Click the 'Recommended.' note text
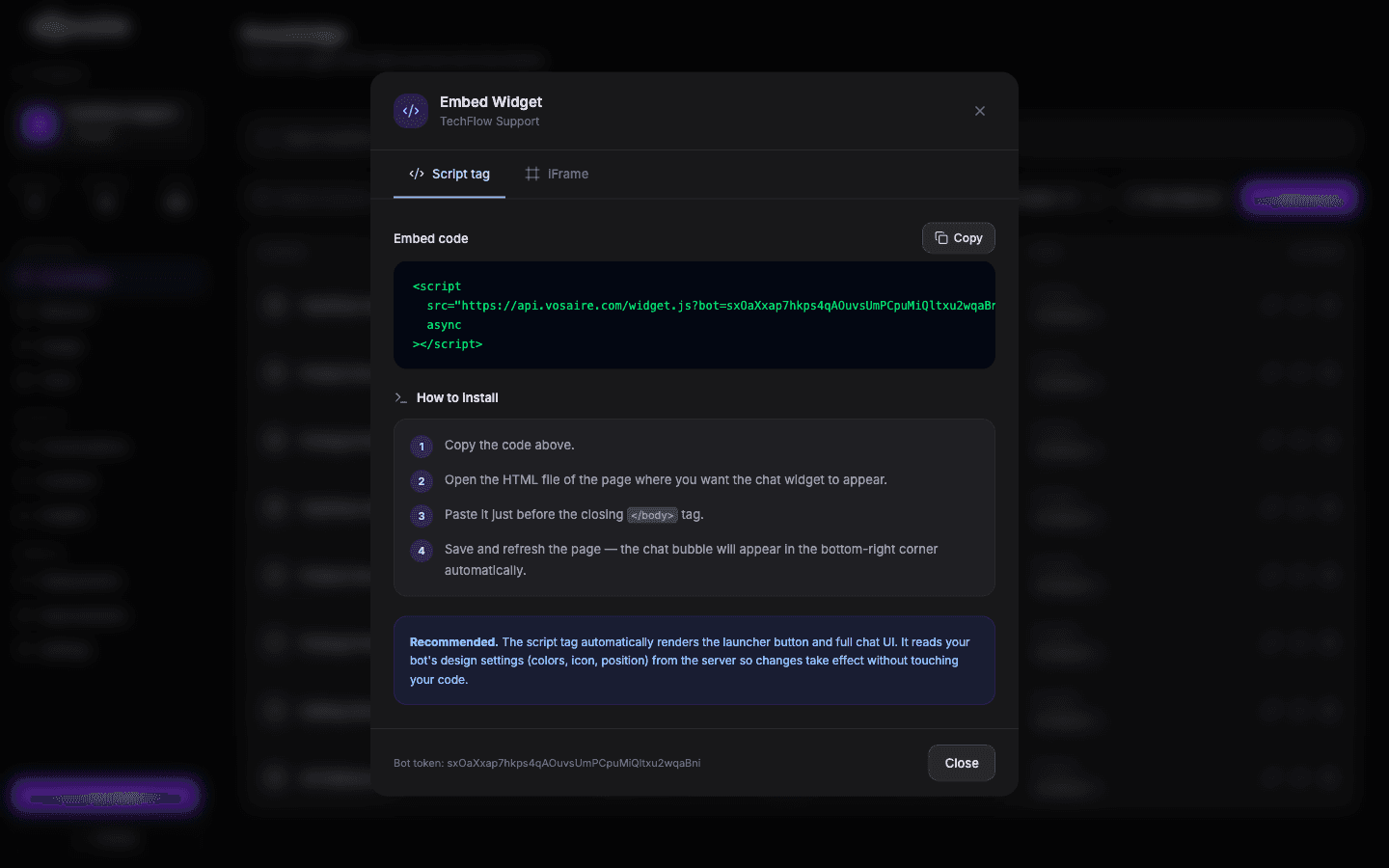 453,642
